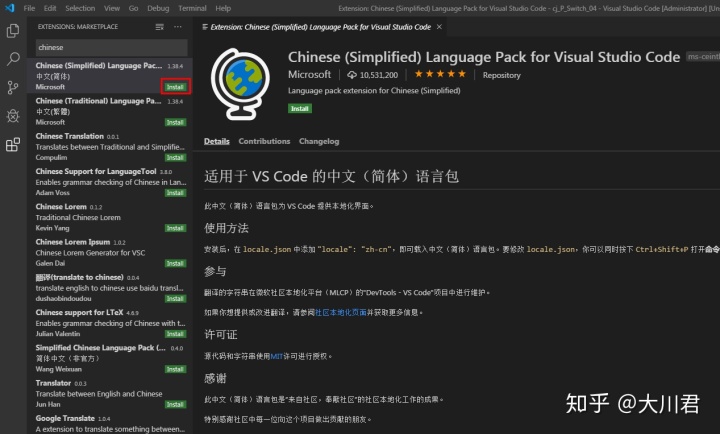The width and height of the screenshot is (720, 434).
Task: Open the Source Control view
Action: pyautogui.click(x=13, y=87)
